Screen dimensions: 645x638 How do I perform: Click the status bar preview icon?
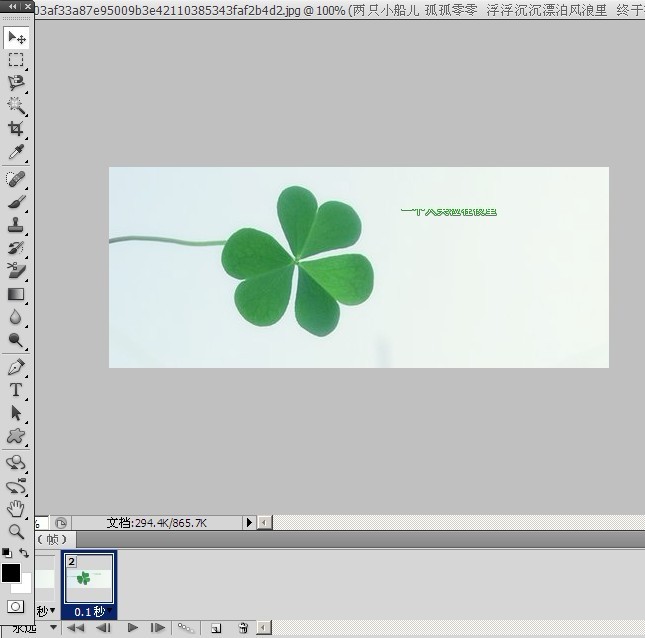(x=60, y=523)
